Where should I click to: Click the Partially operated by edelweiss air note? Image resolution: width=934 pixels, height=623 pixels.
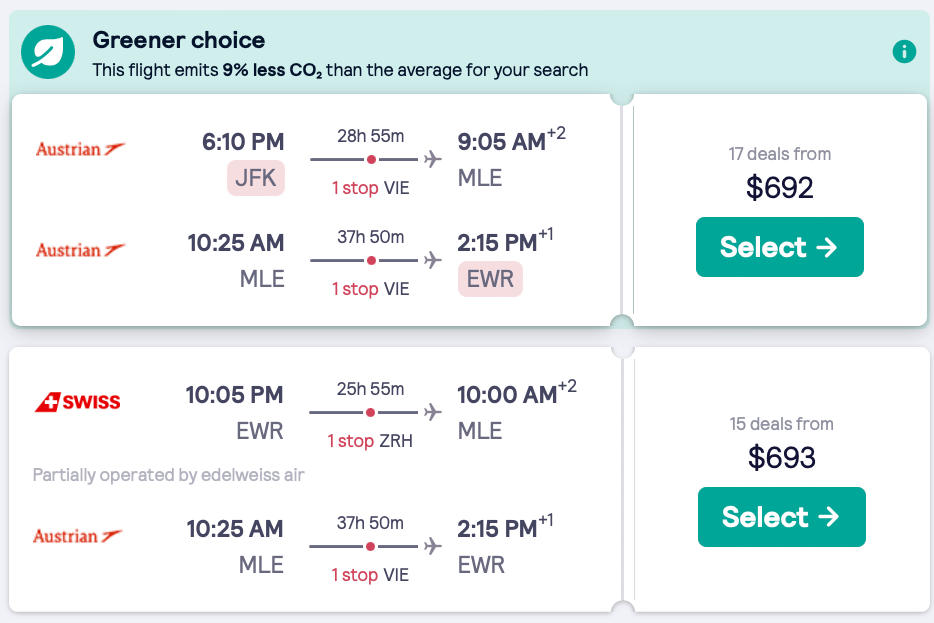click(168, 475)
